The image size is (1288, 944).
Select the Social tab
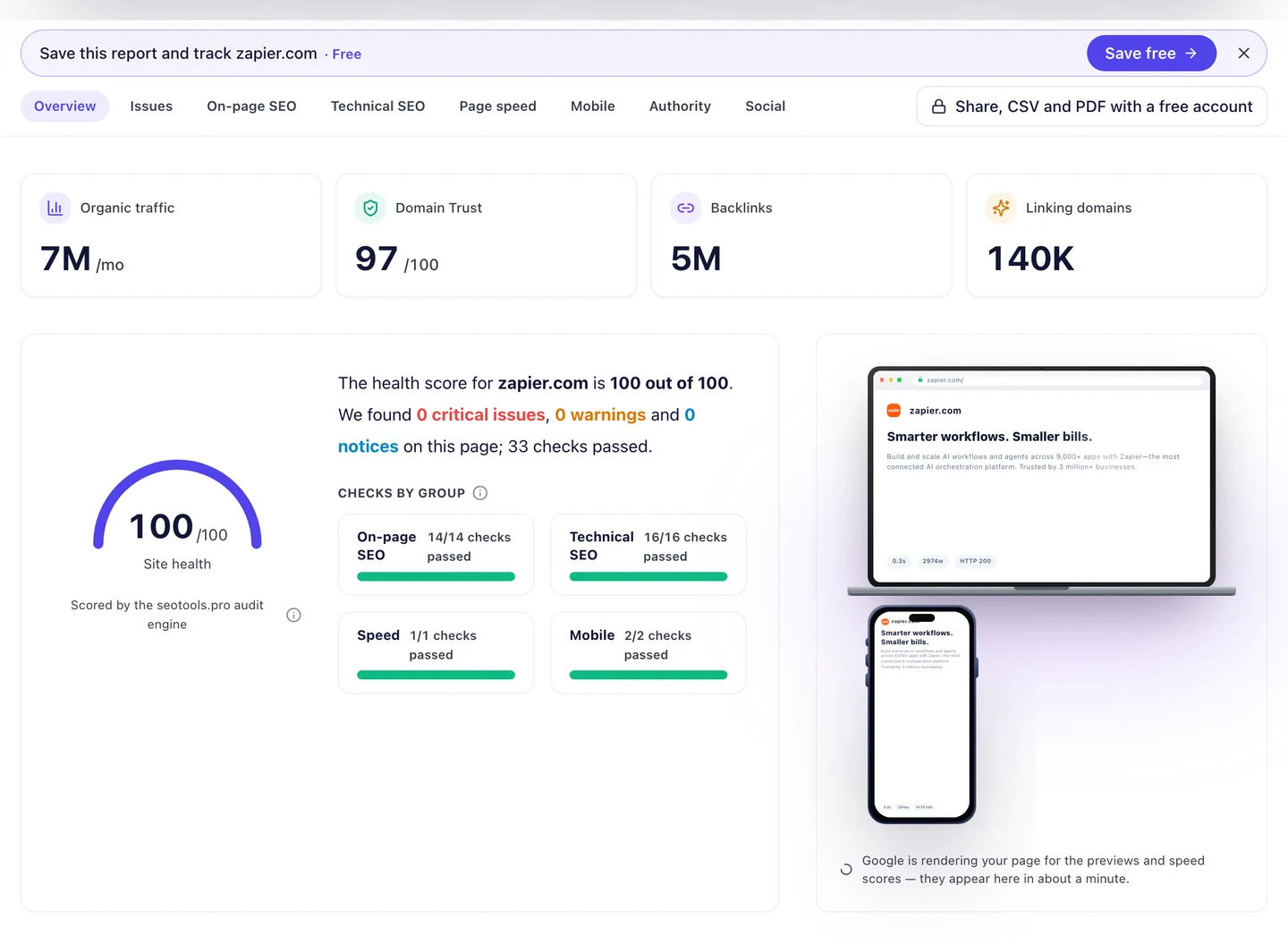(766, 106)
